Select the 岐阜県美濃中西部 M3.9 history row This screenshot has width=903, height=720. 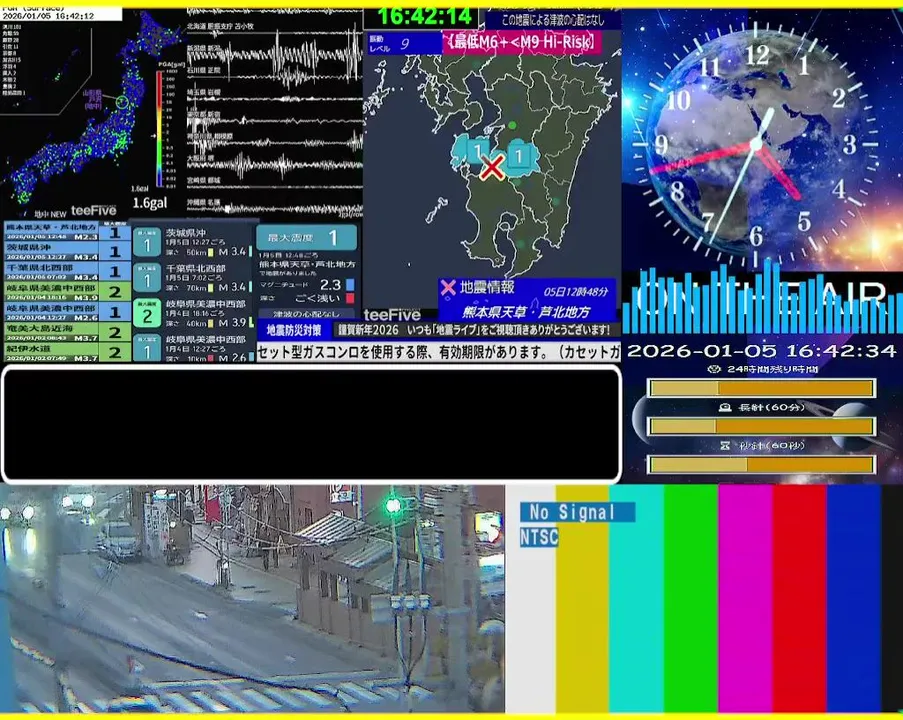[67, 292]
